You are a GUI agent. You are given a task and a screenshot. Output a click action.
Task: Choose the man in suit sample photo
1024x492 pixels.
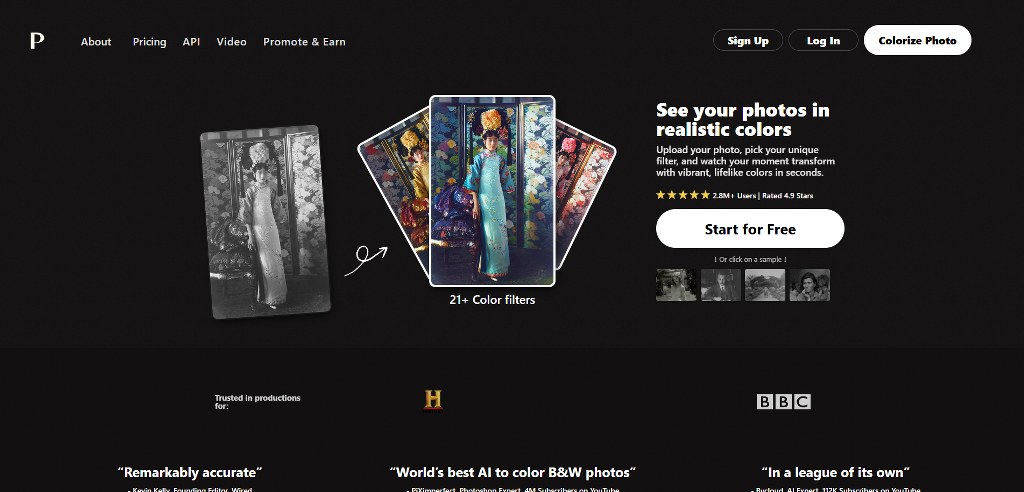[x=720, y=285]
